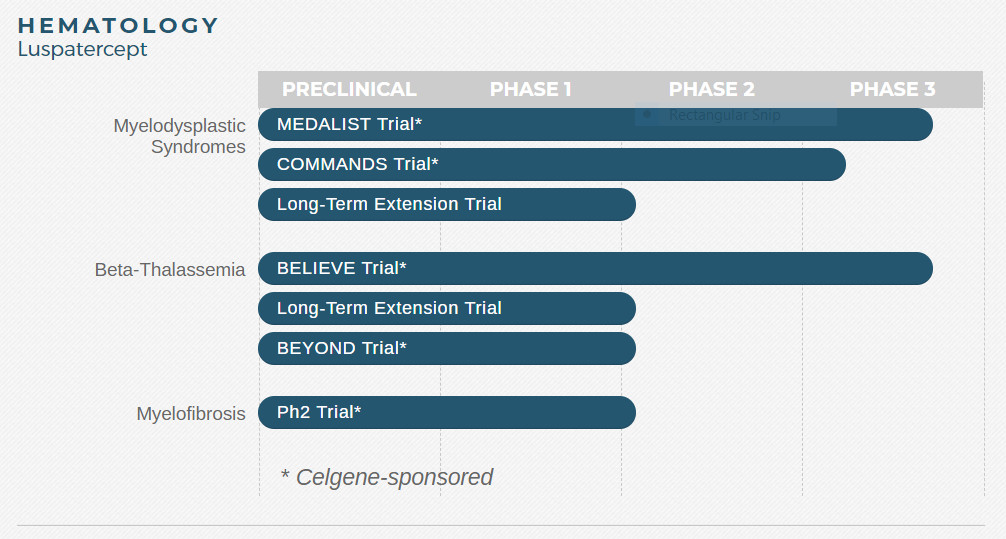Click the PHASE 2 header label

[x=711, y=89]
